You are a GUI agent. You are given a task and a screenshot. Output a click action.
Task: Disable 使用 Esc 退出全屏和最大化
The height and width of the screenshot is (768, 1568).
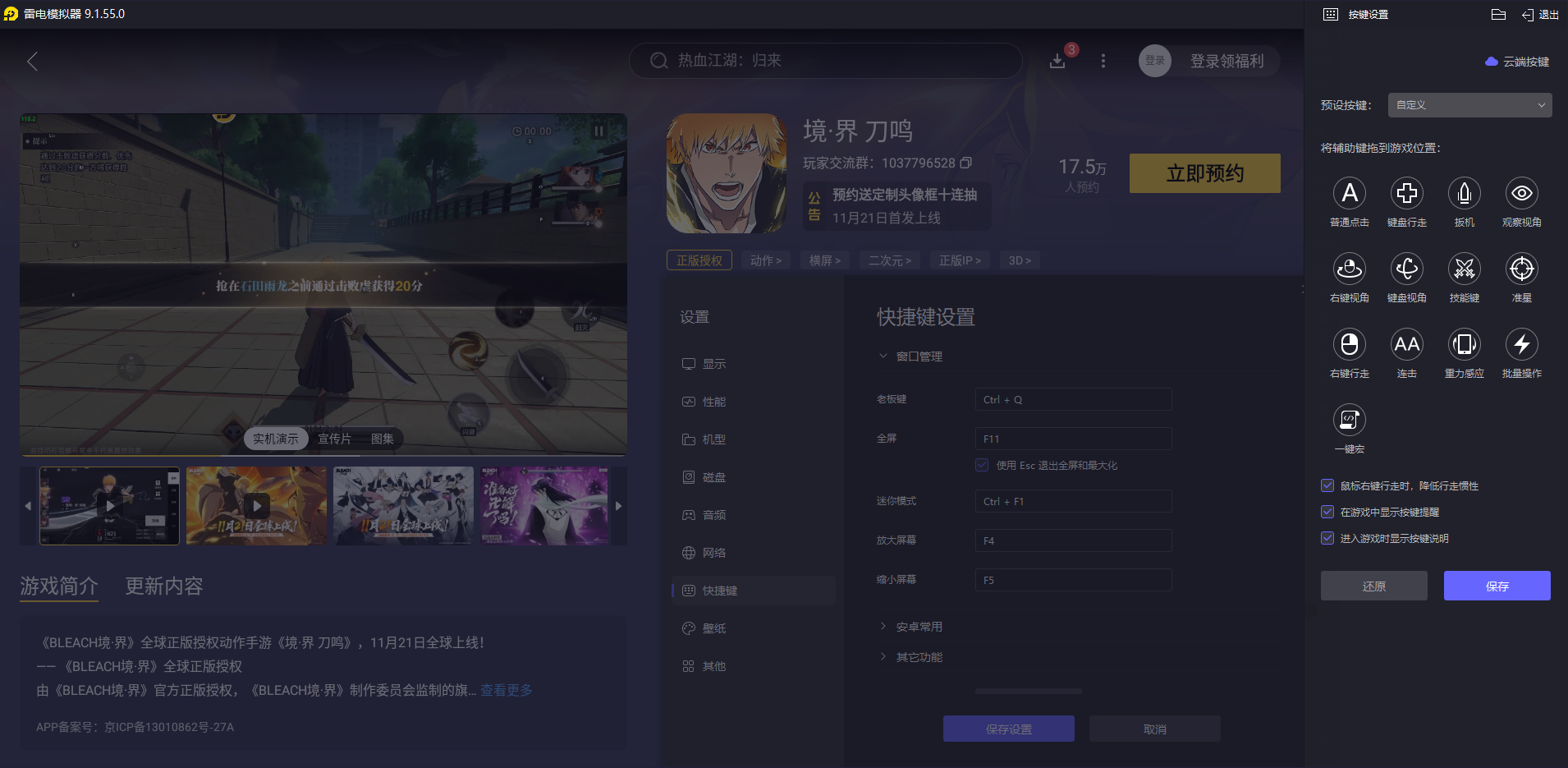(x=982, y=465)
